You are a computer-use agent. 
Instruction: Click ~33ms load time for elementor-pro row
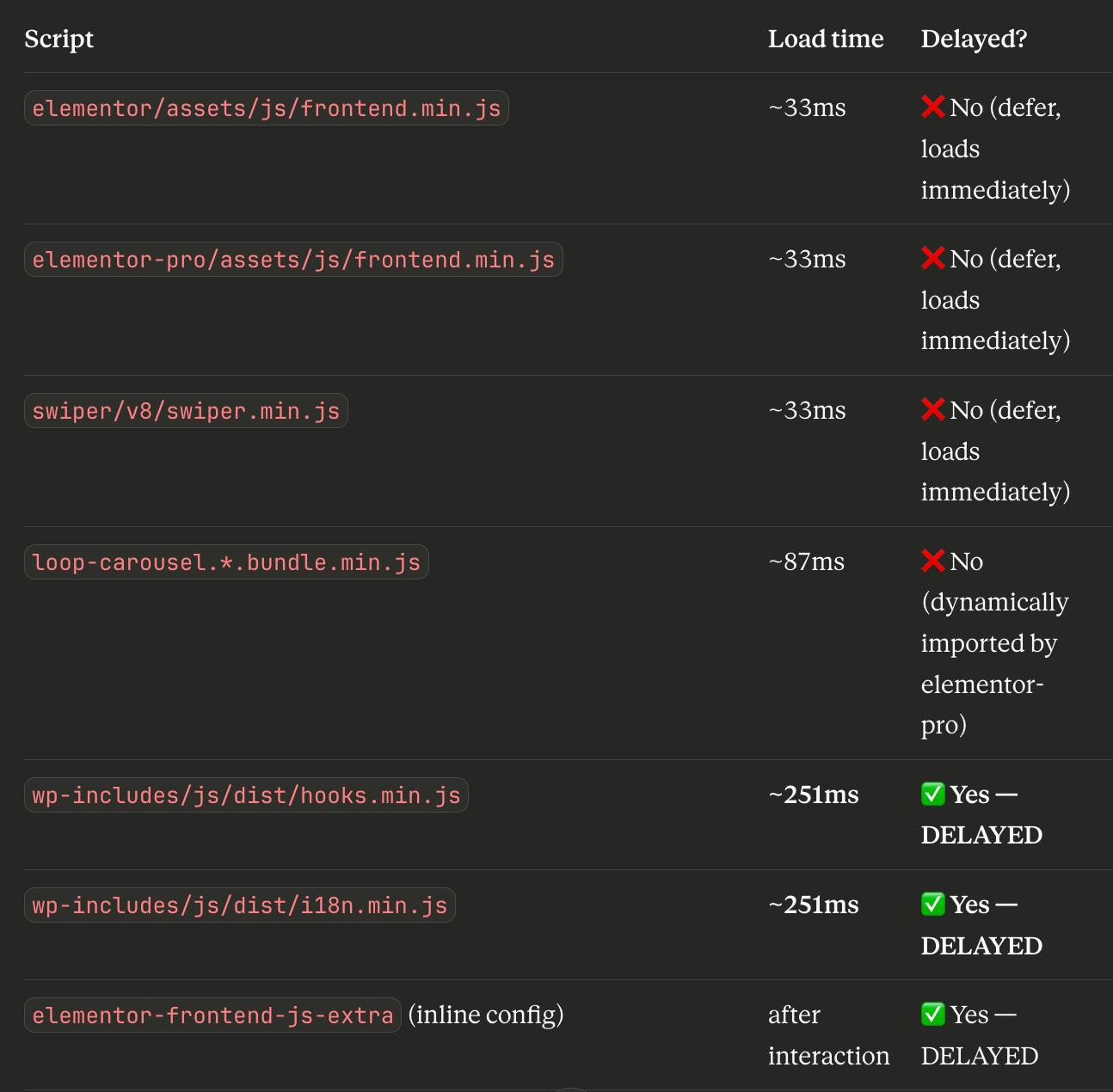807,259
